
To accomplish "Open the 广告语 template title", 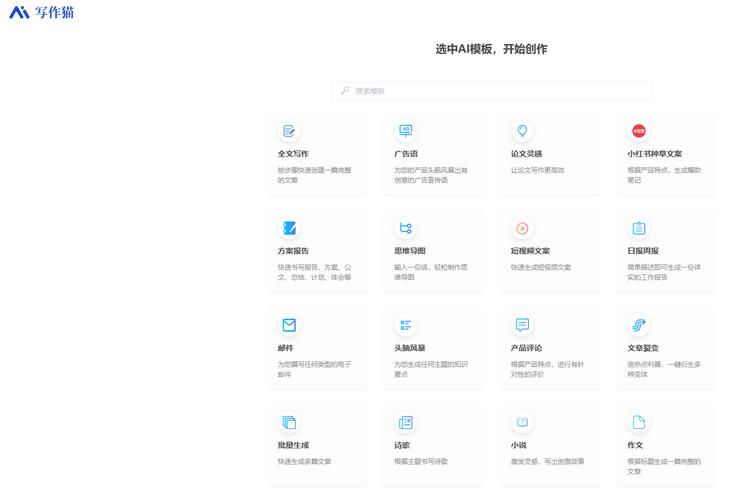I will (x=406, y=154).
